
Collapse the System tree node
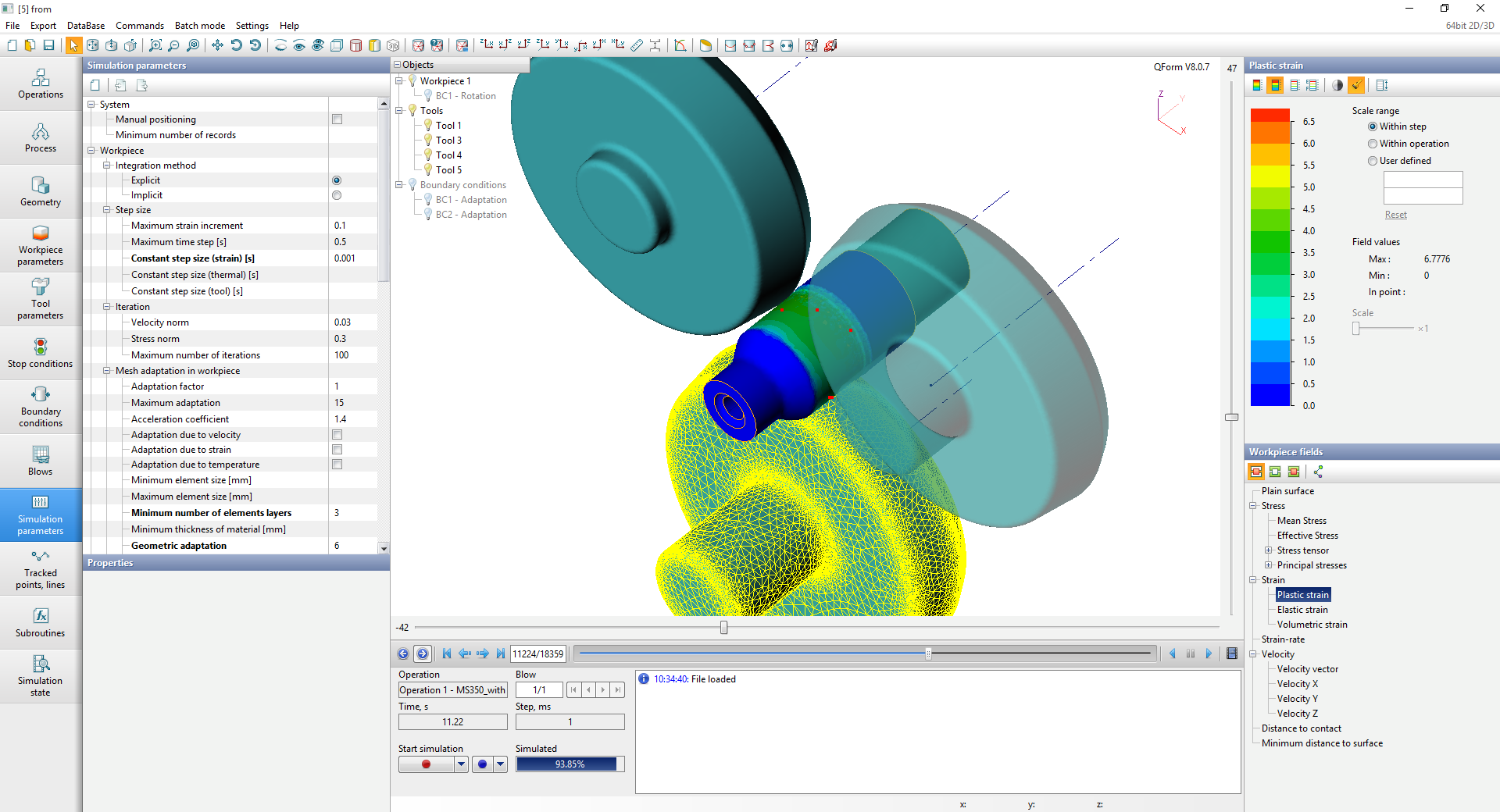[91, 105]
